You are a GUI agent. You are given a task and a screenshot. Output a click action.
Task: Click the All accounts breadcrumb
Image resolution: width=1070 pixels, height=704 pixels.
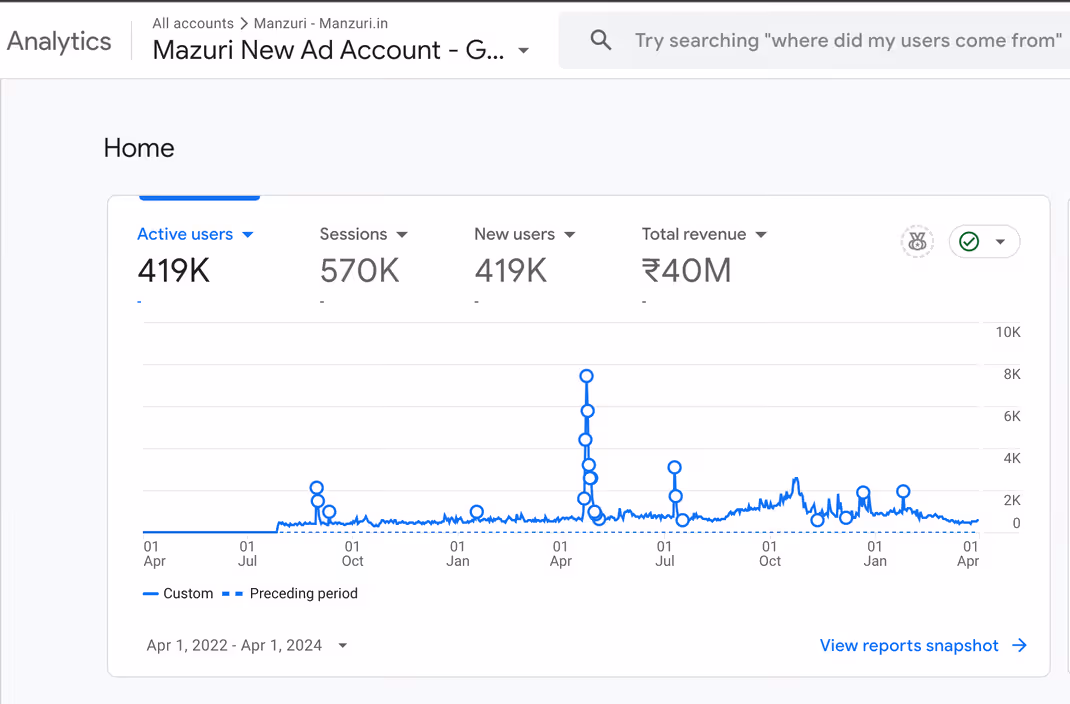tap(192, 23)
